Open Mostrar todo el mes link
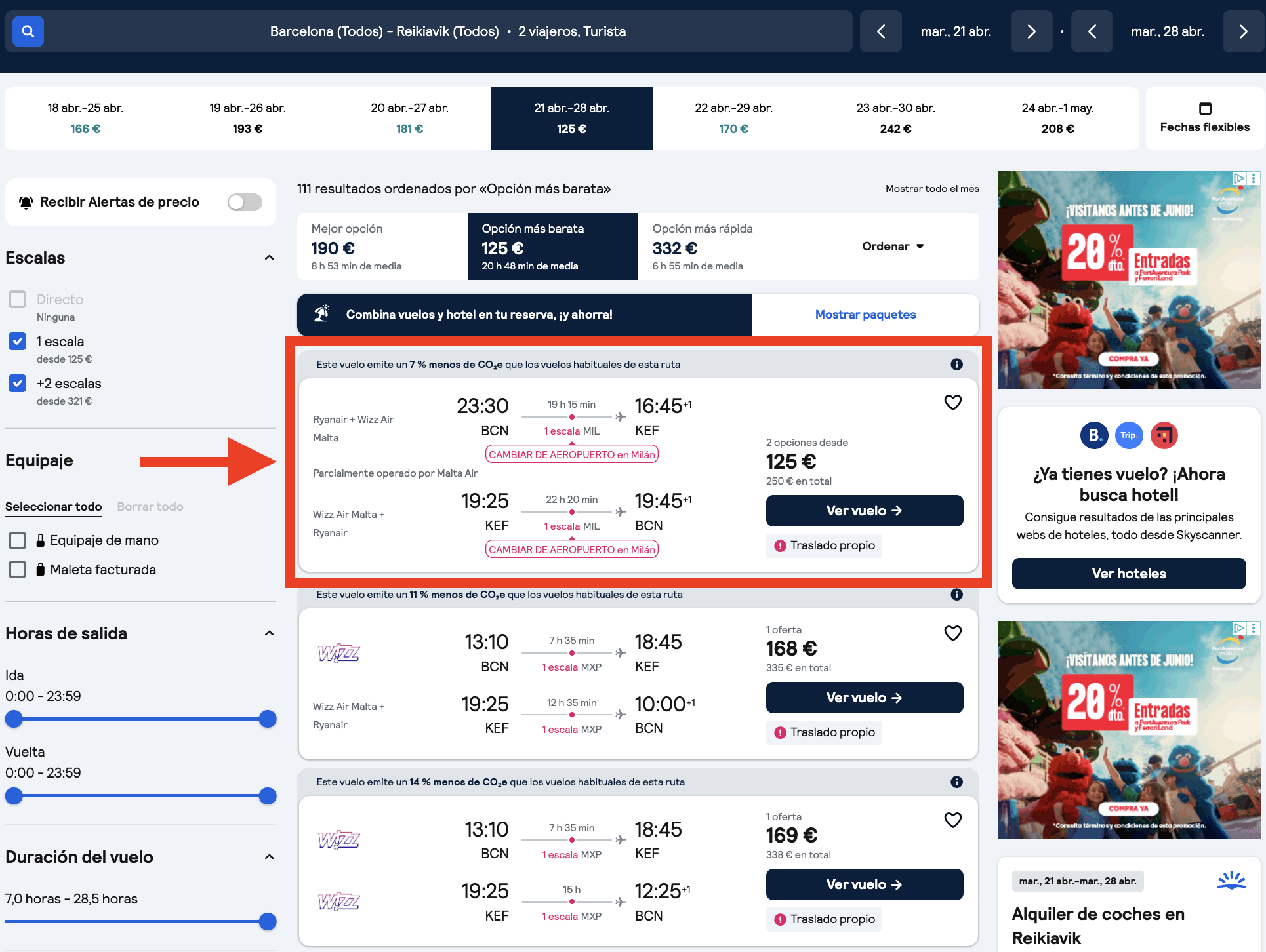Screen dimensions: 1266x952 pos(932,189)
